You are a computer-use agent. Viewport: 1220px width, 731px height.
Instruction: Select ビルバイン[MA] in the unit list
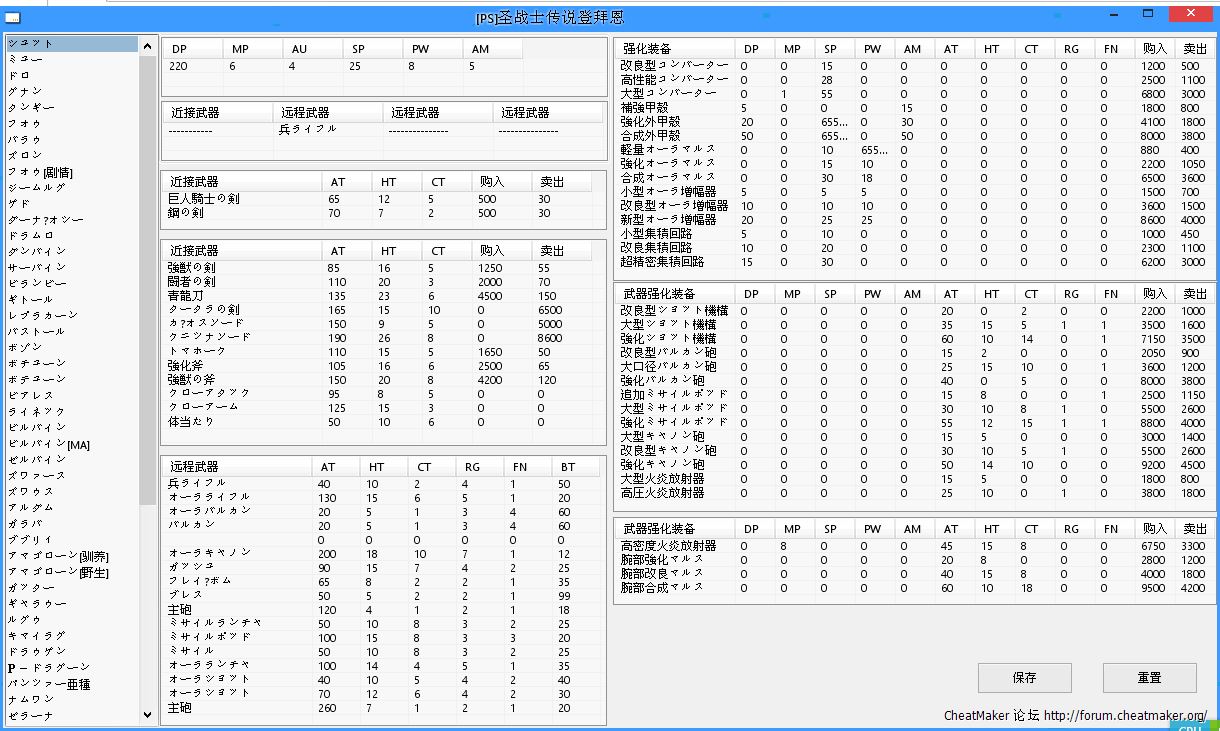click(49, 444)
